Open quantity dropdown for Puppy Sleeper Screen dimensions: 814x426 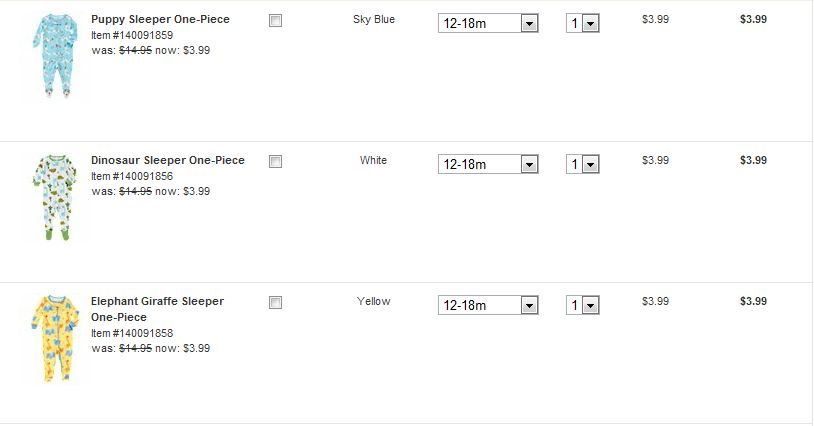pyautogui.click(x=582, y=23)
